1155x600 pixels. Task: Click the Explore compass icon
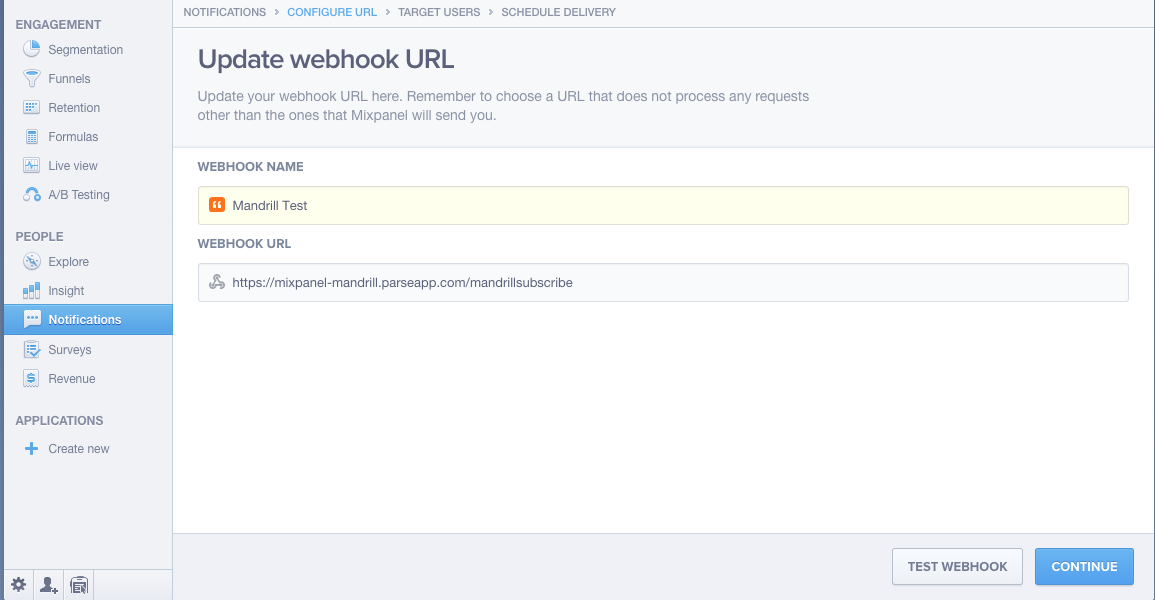click(32, 261)
